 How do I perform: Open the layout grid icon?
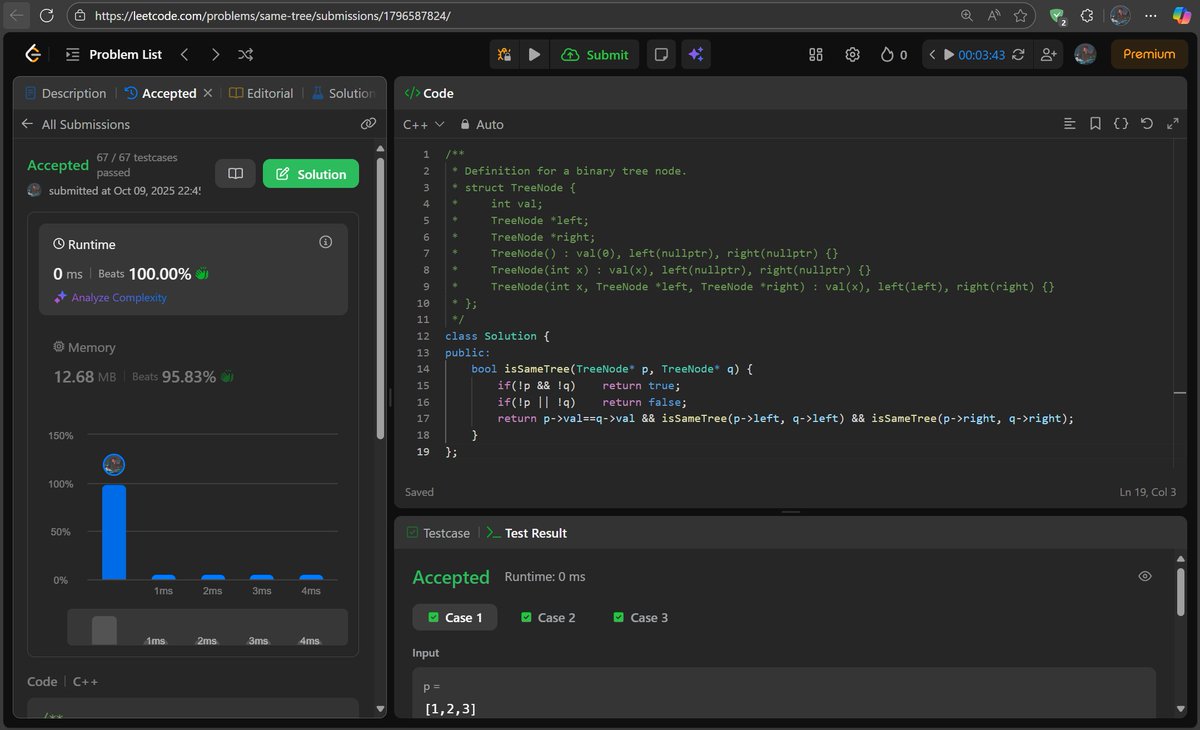(816, 55)
